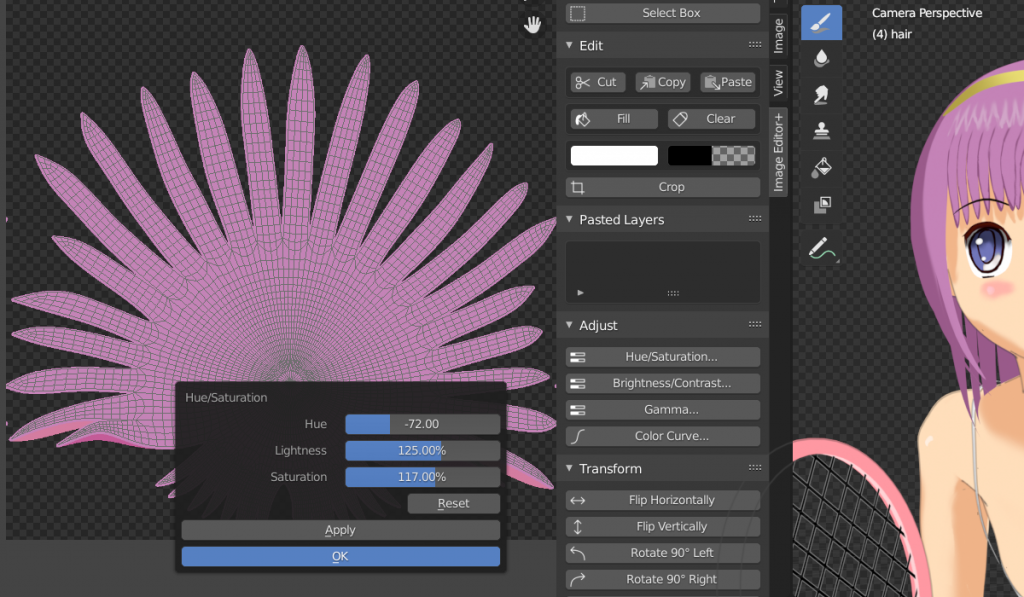Collapse the Adjust panel
Image resolution: width=1024 pixels, height=597 pixels.
coord(569,325)
